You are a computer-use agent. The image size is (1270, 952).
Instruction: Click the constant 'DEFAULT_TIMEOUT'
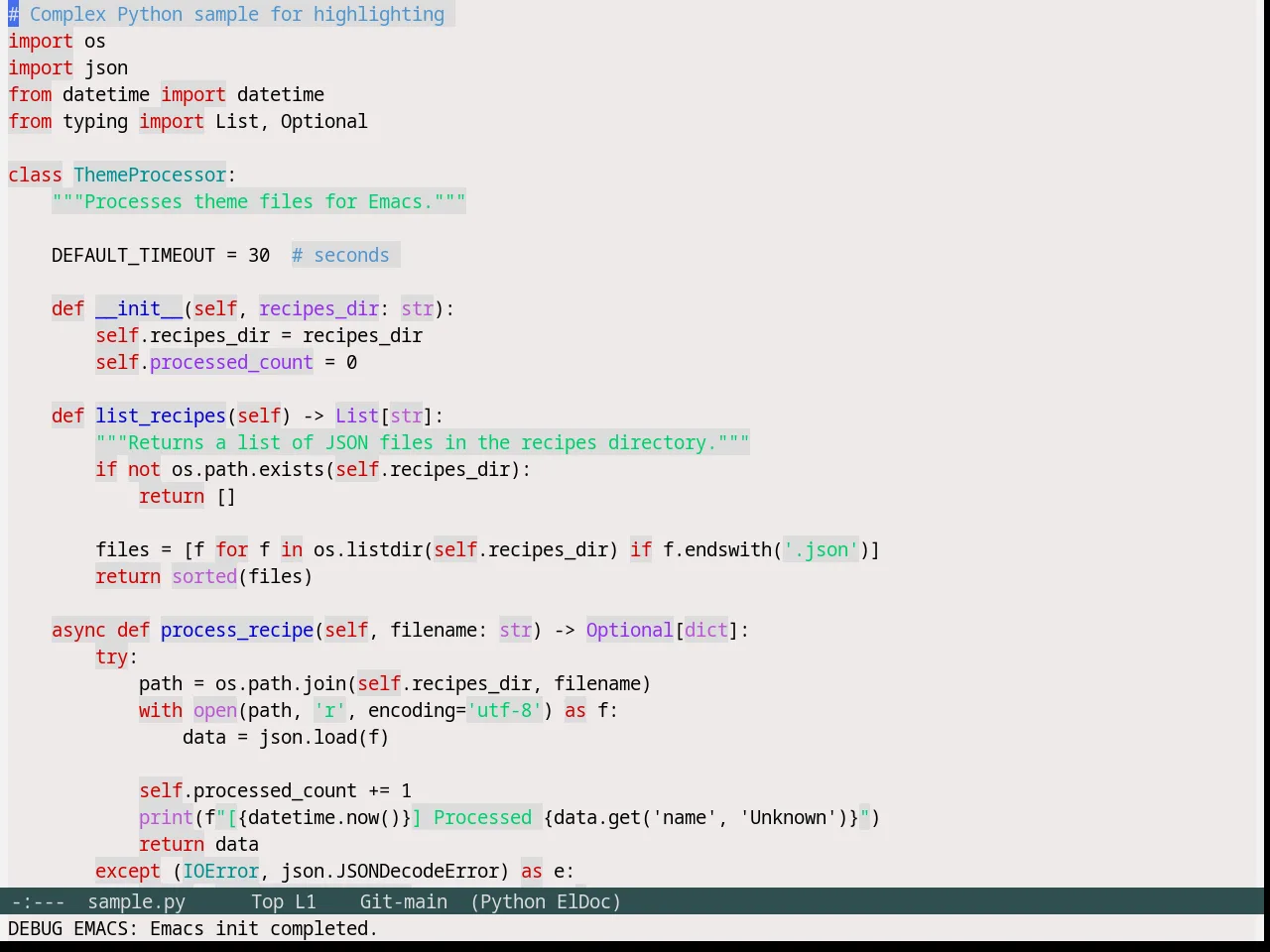pyautogui.click(x=133, y=255)
